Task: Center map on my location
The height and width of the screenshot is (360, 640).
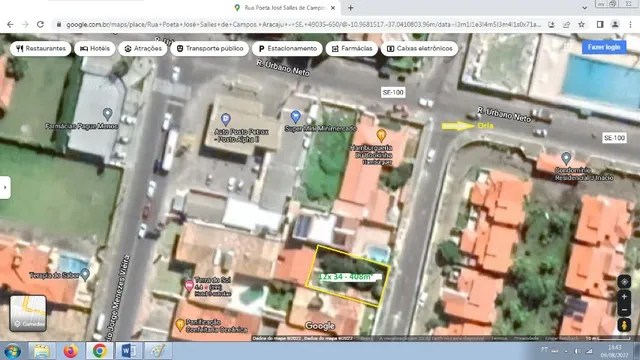Action: [624, 282]
